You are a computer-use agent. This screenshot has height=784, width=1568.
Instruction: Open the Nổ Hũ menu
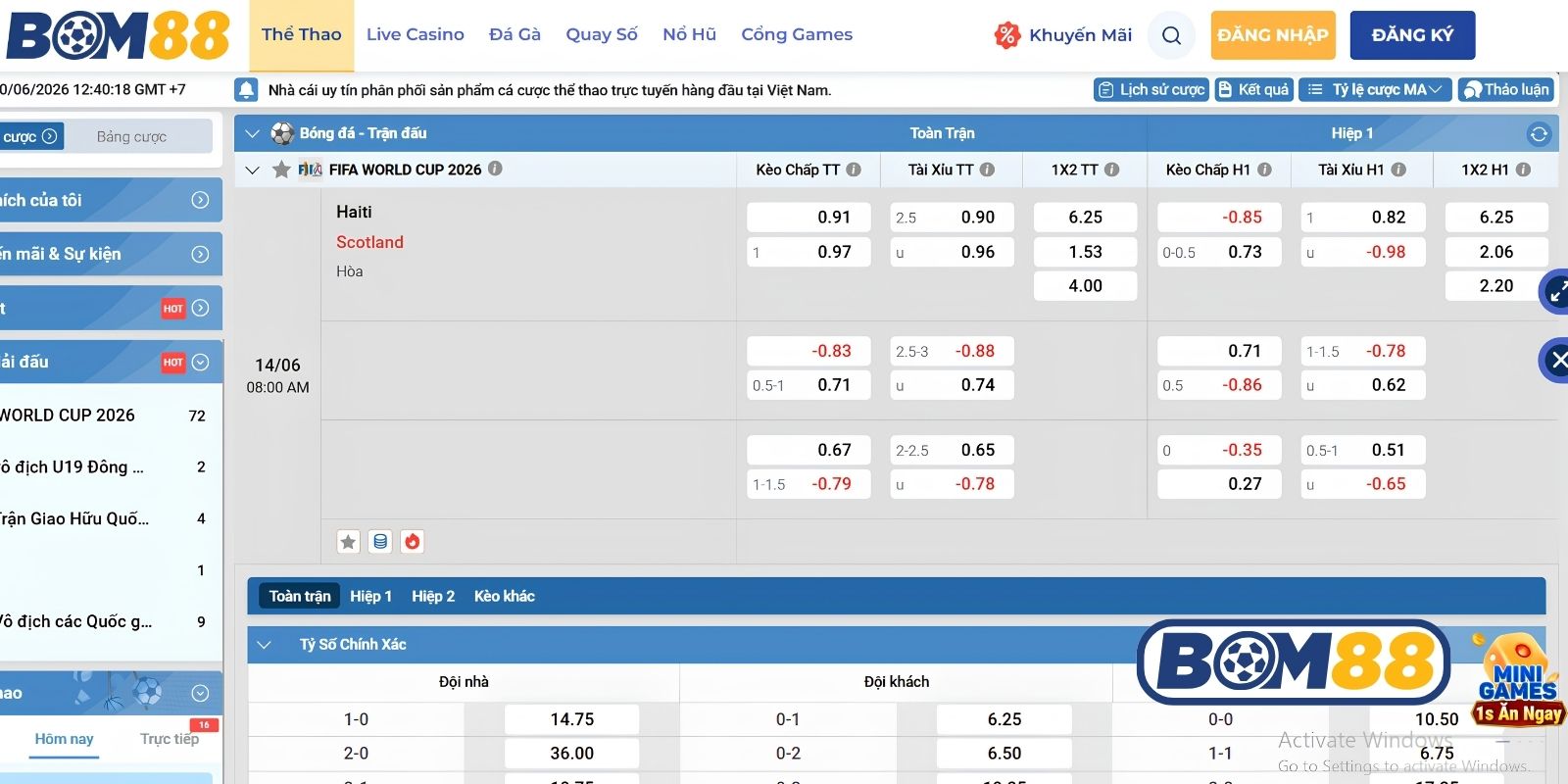point(689,34)
